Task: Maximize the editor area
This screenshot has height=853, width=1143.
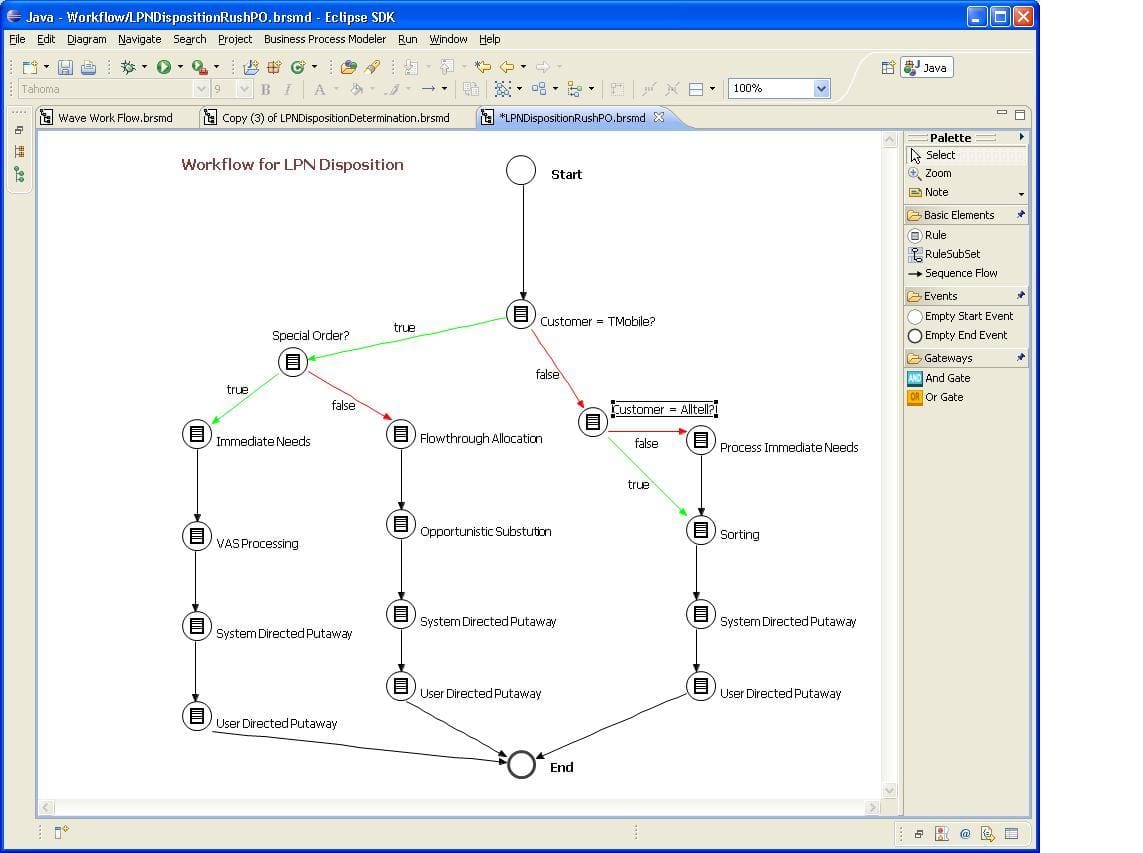Action: tap(1020, 114)
